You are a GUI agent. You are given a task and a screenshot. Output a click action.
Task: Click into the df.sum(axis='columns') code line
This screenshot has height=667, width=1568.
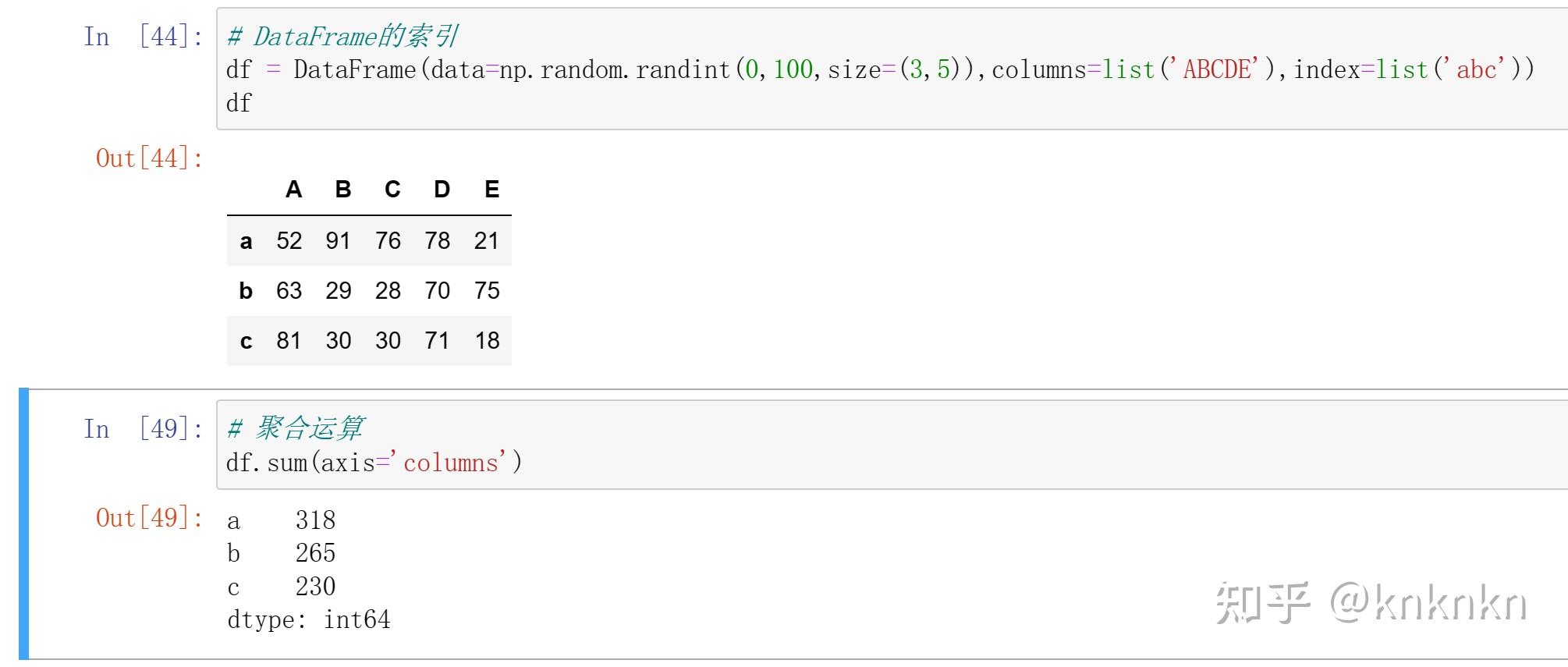[374, 463]
